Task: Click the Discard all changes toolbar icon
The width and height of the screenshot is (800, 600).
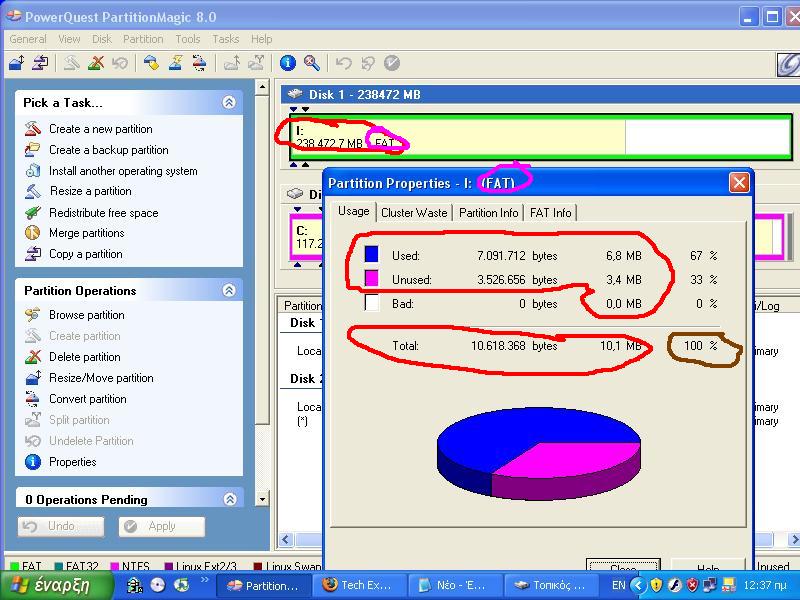Action: 367,63
